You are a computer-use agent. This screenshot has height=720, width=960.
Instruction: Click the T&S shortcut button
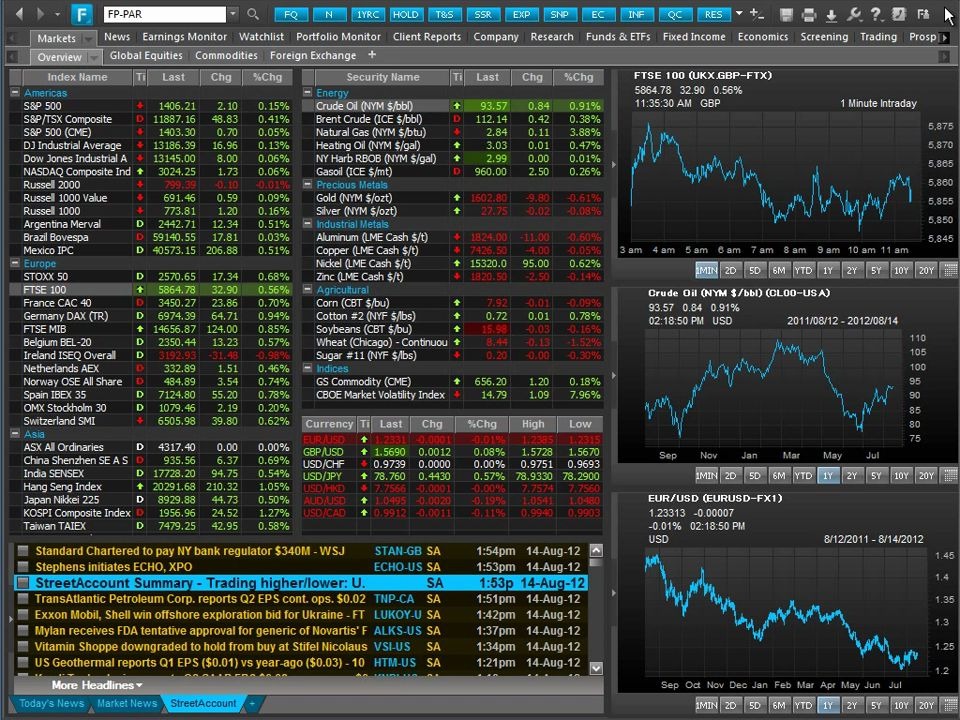click(444, 14)
